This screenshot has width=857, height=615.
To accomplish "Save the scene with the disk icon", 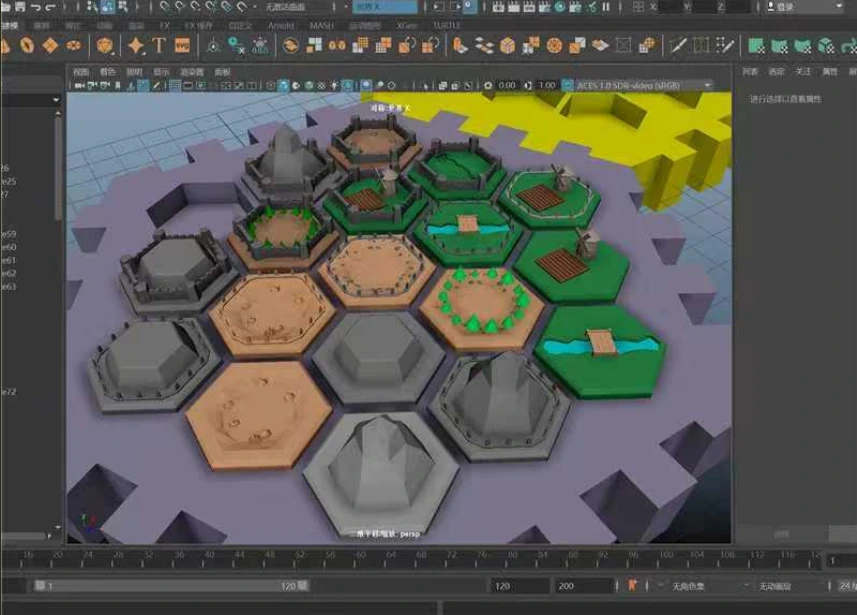I will pos(20,7).
